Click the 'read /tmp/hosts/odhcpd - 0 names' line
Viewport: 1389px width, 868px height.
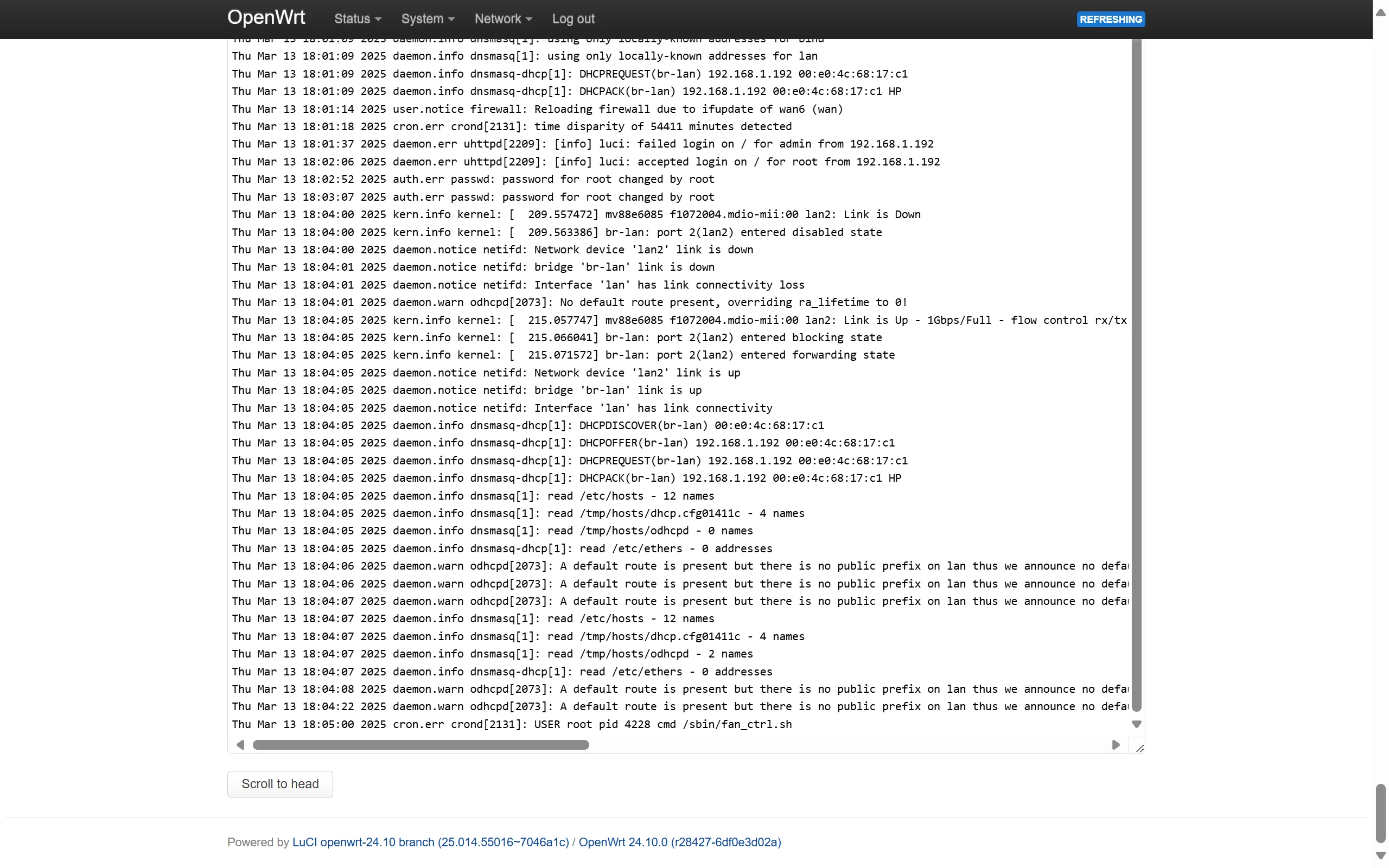[x=493, y=531]
